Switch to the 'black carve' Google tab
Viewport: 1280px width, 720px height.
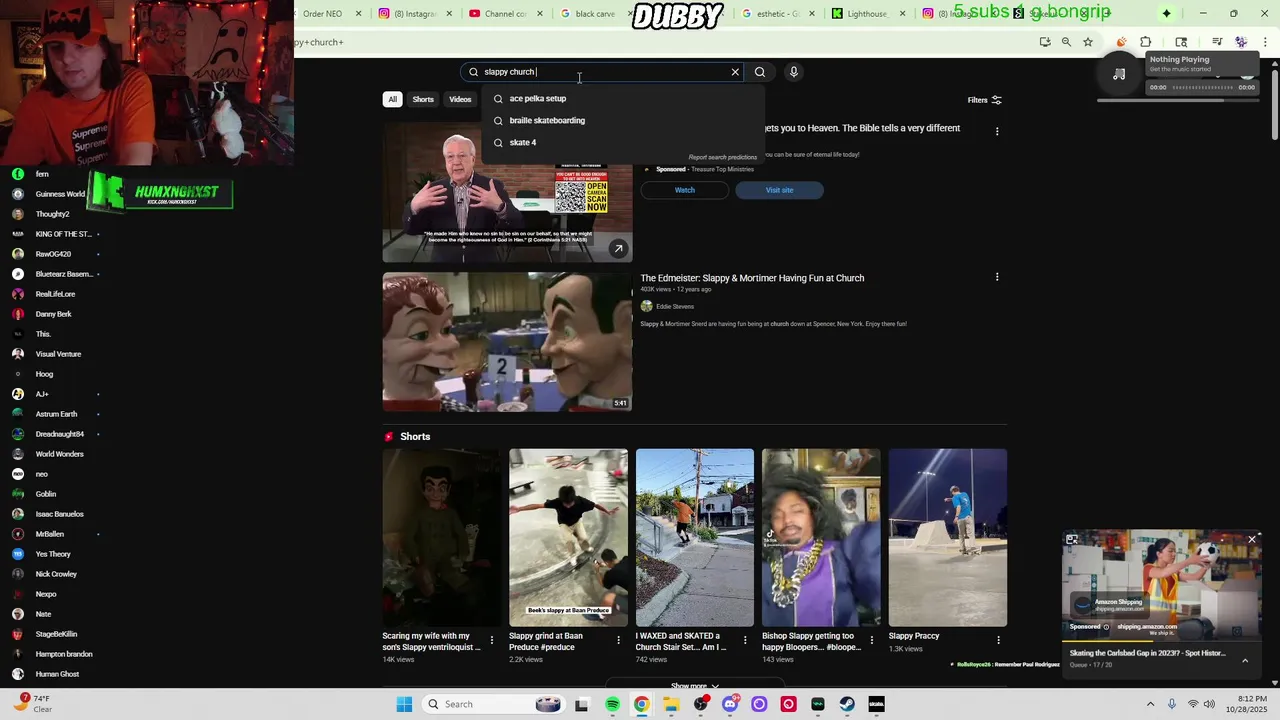(589, 14)
